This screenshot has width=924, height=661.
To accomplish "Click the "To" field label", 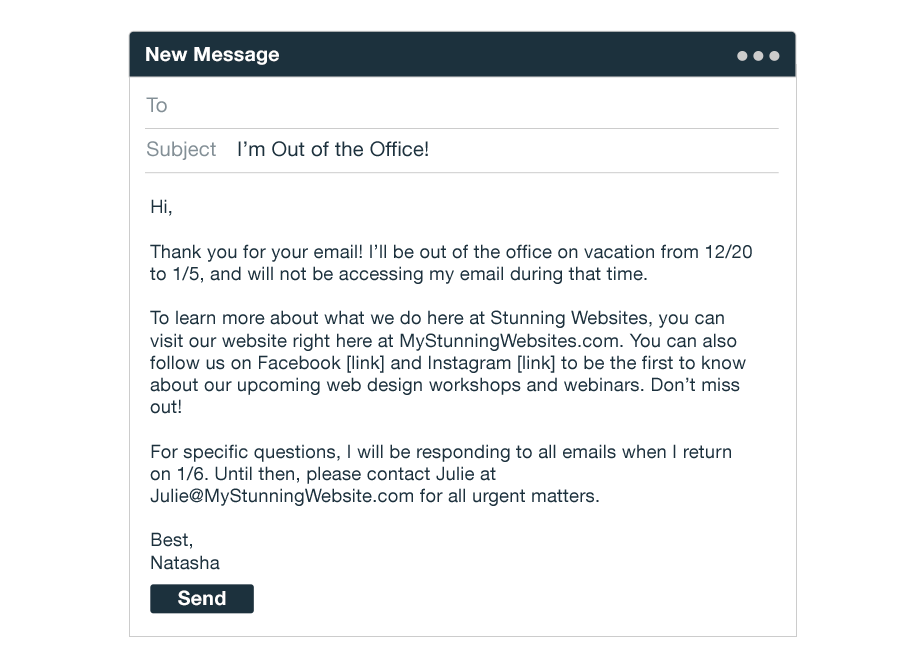I will (157, 106).
